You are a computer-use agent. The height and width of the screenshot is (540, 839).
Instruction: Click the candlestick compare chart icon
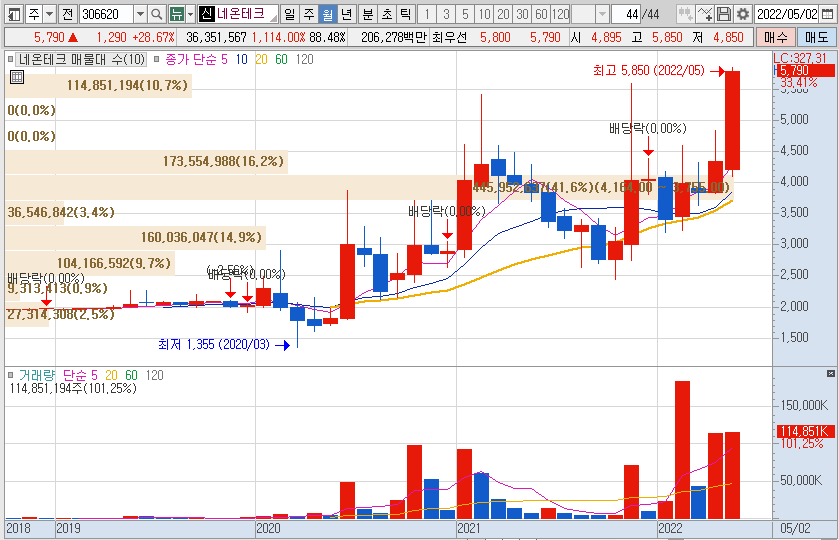click(x=684, y=14)
